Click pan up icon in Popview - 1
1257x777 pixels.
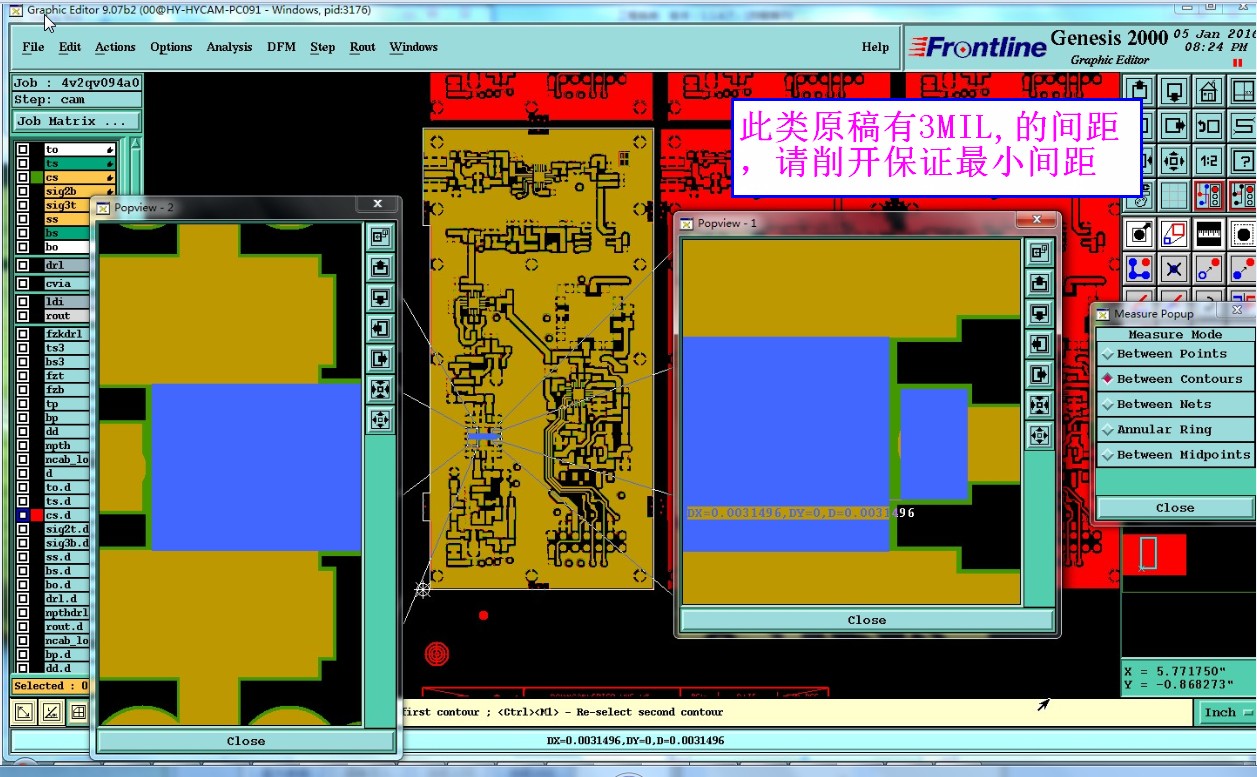[1040, 283]
